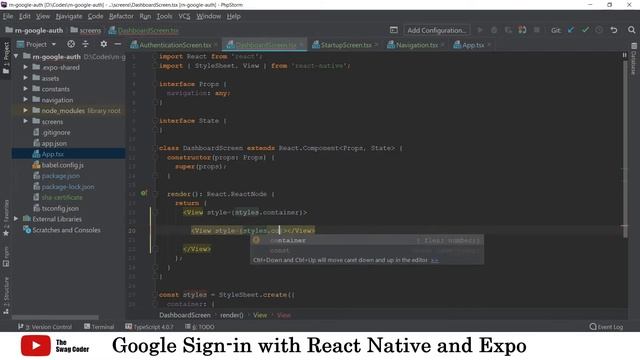The width and height of the screenshot is (640, 360).
Task: Click the completion hint link arrow
Action: pos(435,260)
